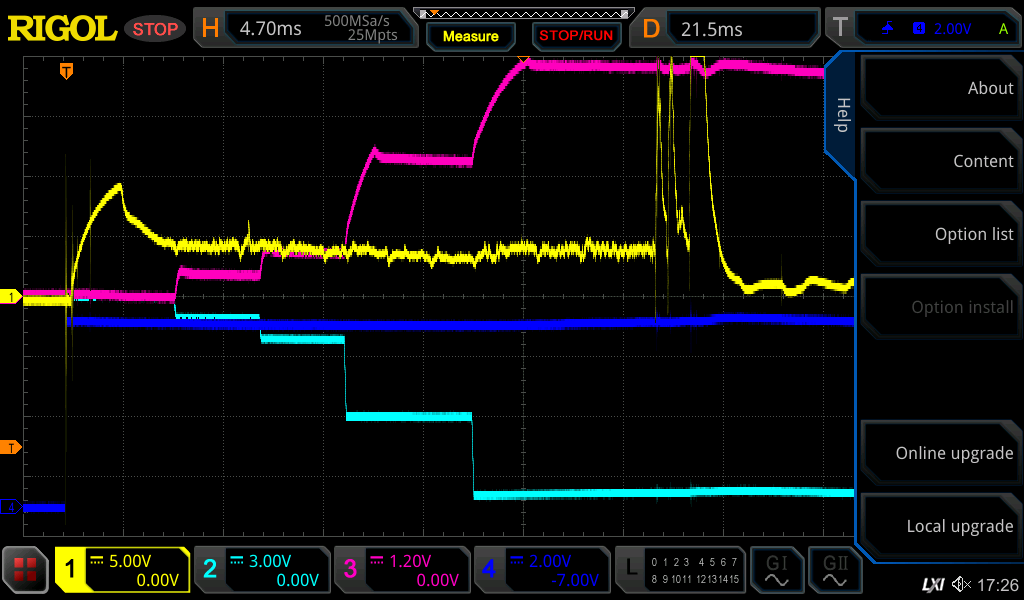The image size is (1024, 600).
Task: Click the orange trigger level marker on left edge
Action: (11, 446)
